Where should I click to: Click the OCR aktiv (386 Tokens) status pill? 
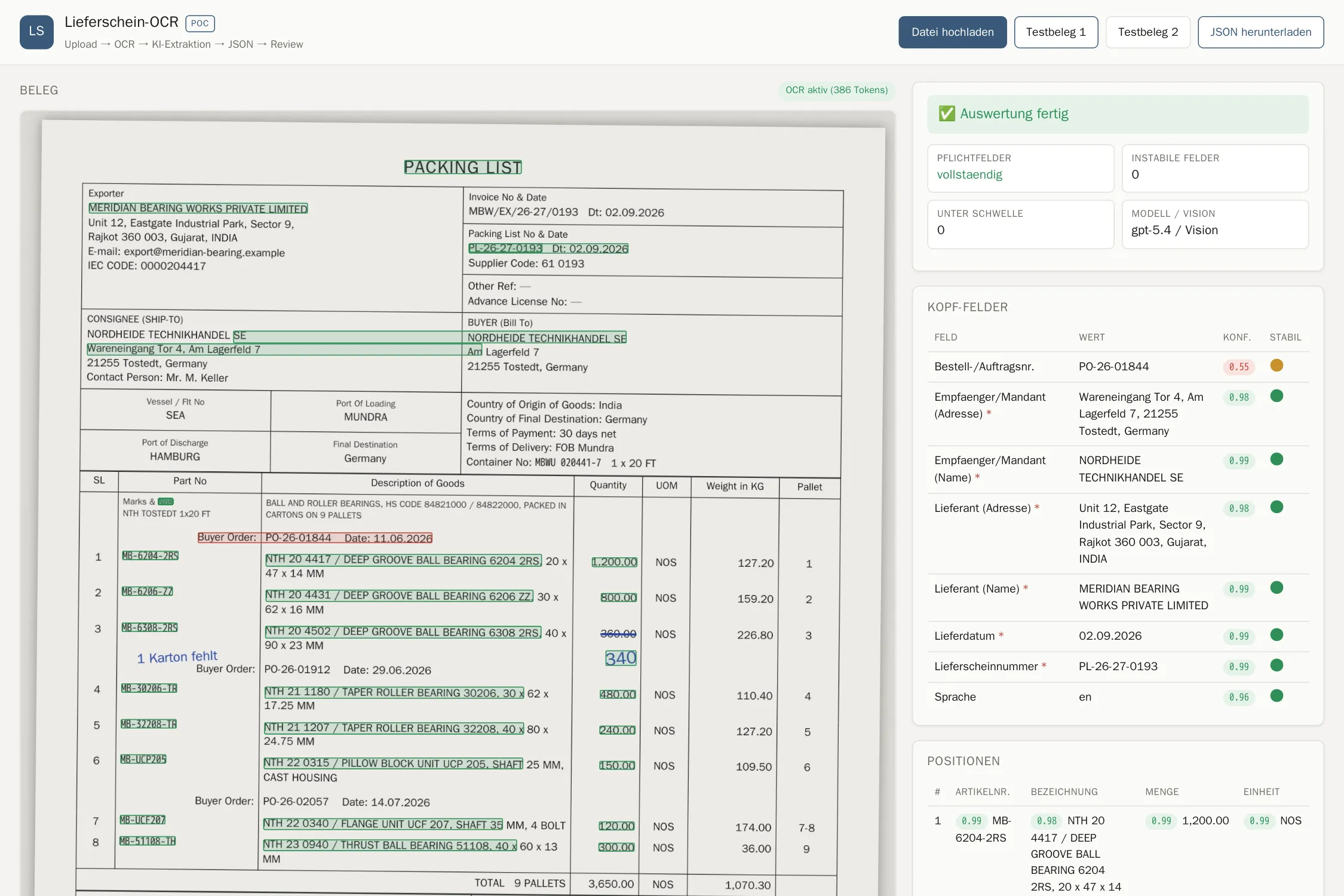[836, 90]
